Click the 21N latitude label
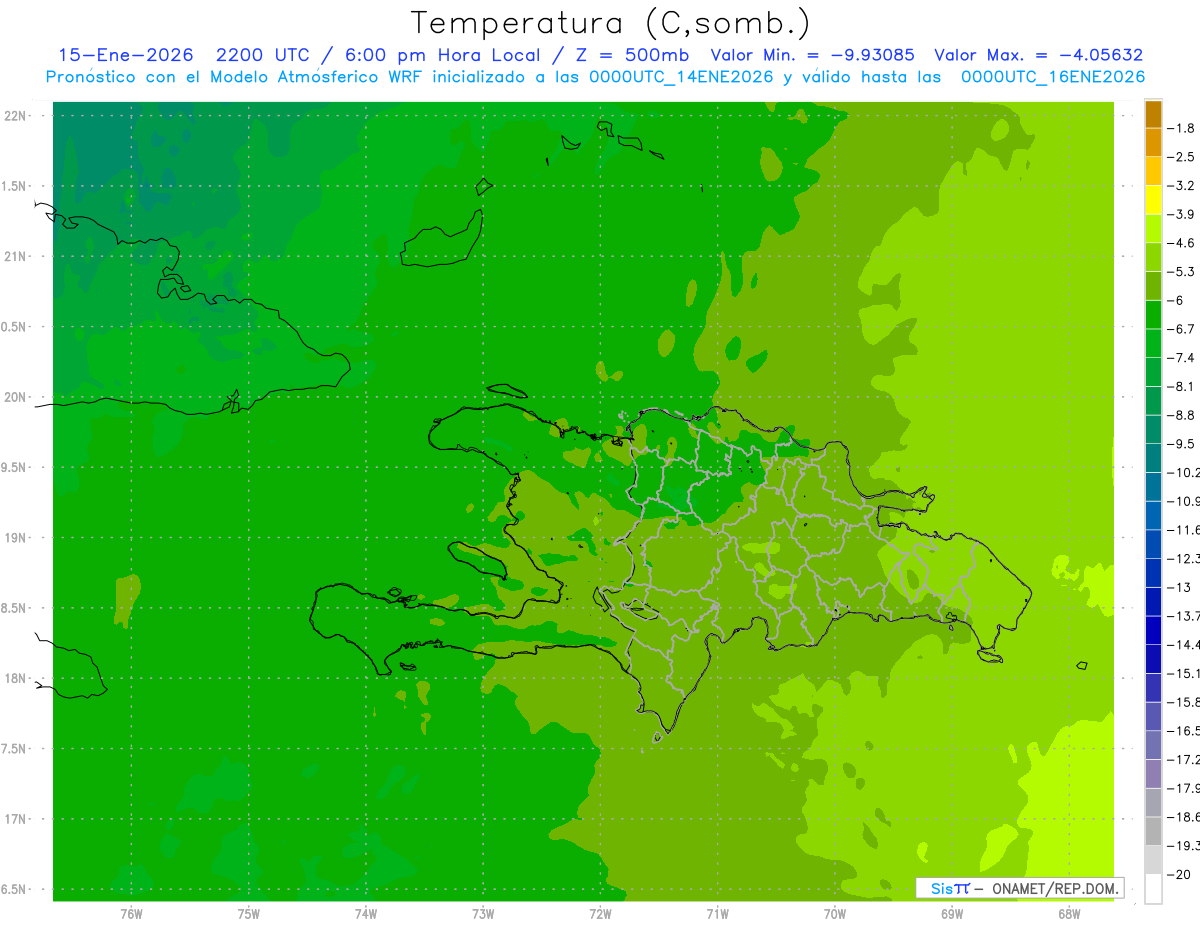Screen dimensions: 1200x927 click(16, 256)
